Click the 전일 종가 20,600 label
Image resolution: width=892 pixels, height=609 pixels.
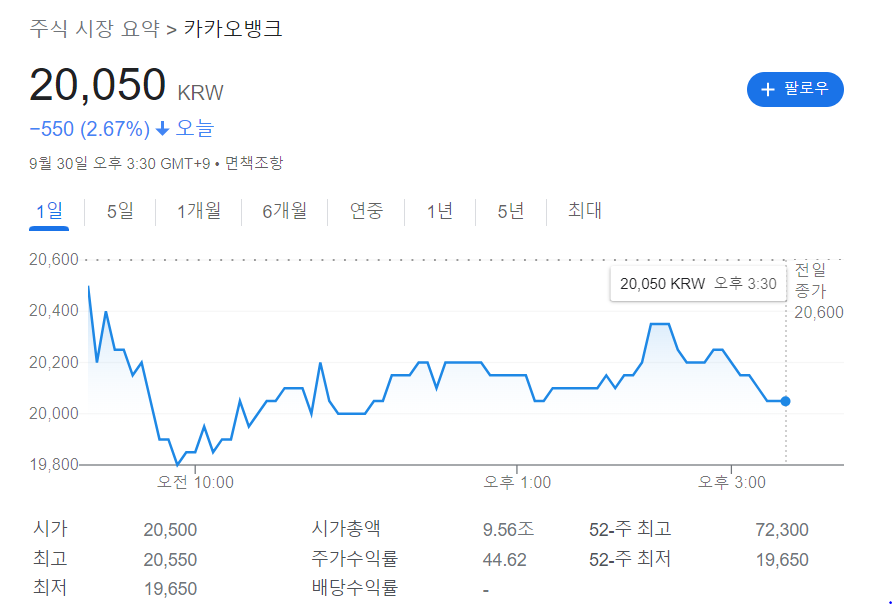coord(819,291)
